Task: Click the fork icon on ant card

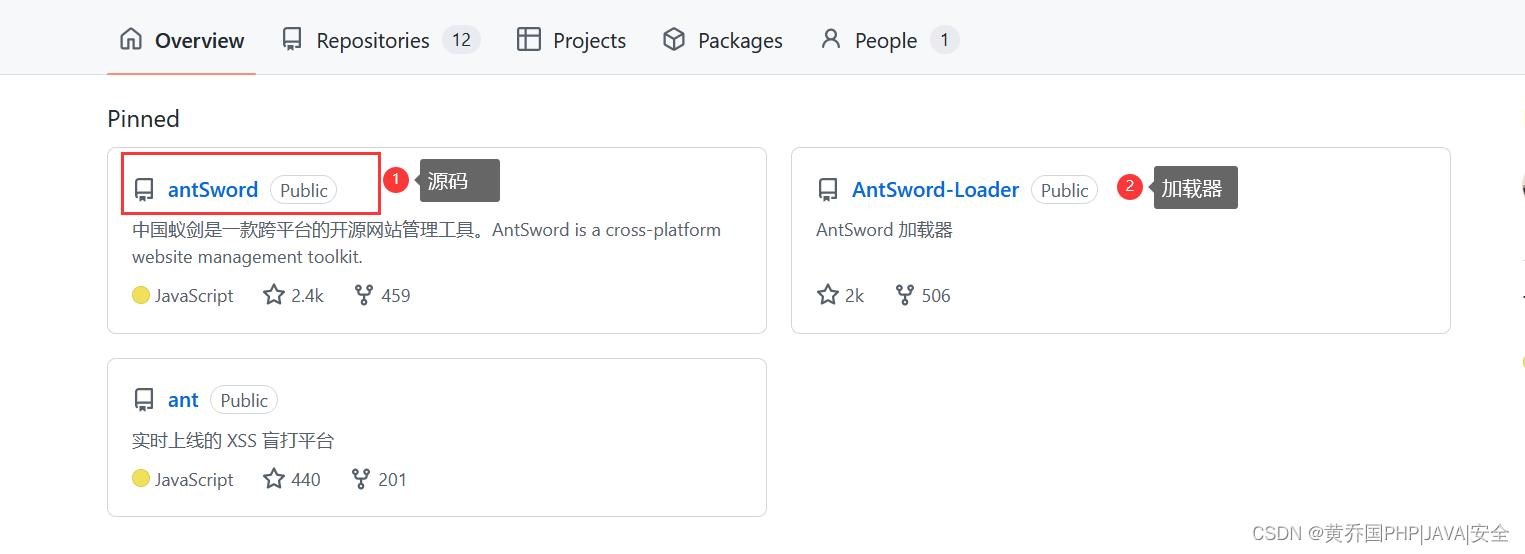Action: pos(361,479)
